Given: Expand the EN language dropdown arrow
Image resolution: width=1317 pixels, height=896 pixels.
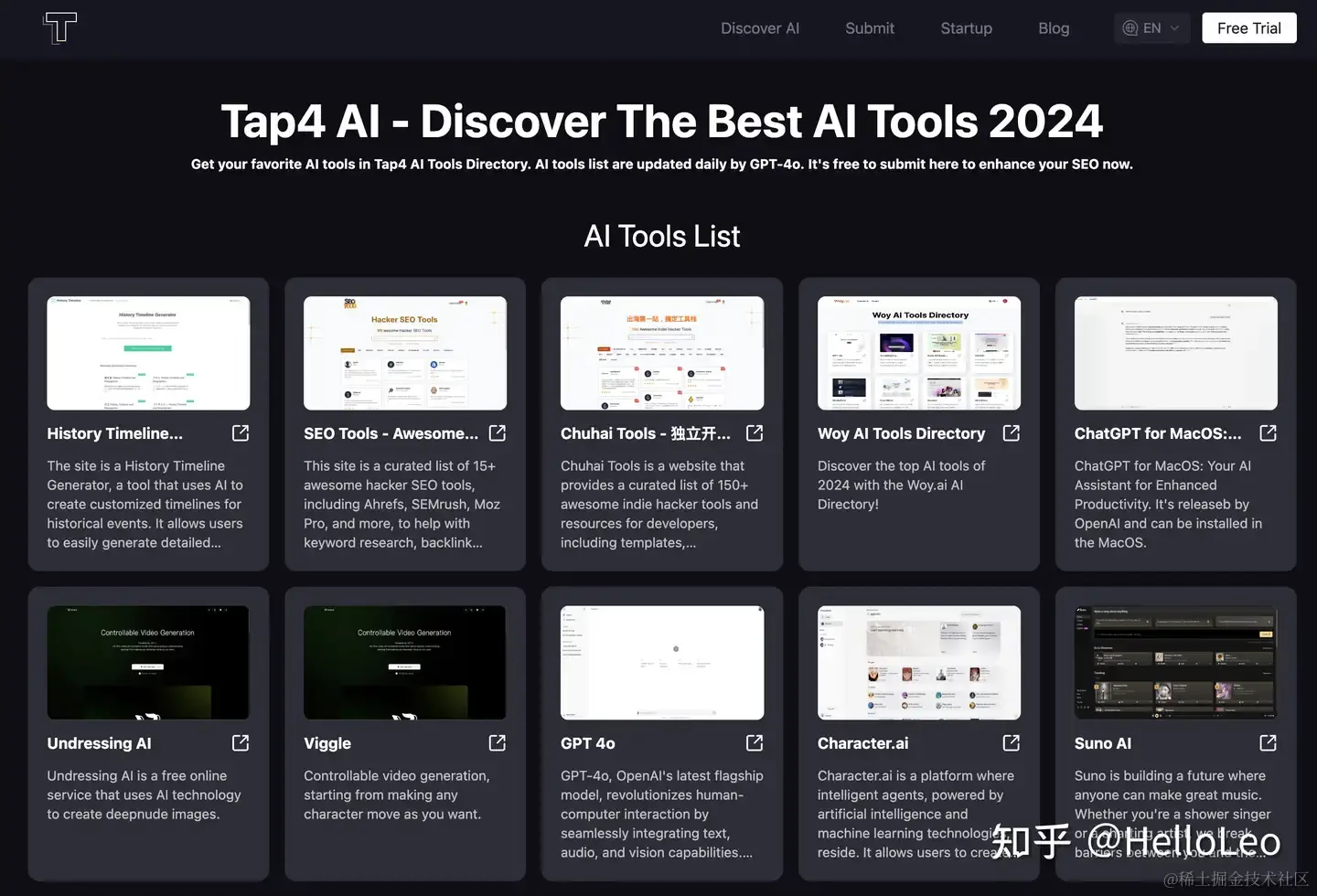Looking at the screenshot, I should point(1175,28).
